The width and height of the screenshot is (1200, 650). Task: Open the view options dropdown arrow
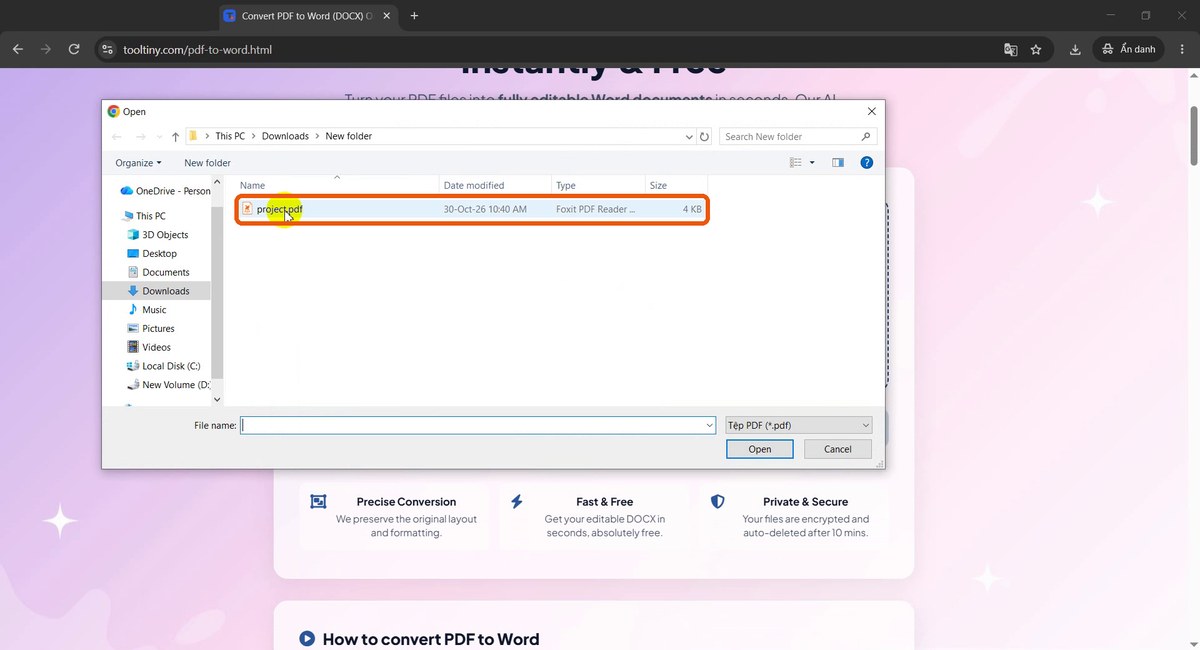click(812, 162)
